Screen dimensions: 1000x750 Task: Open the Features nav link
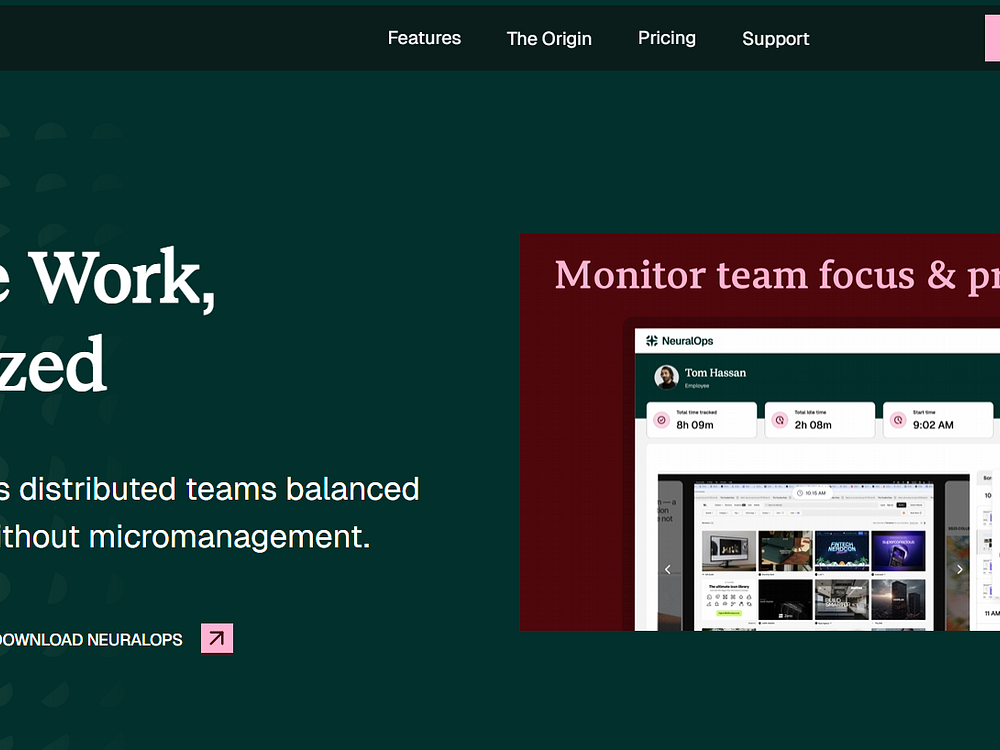(x=424, y=38)
